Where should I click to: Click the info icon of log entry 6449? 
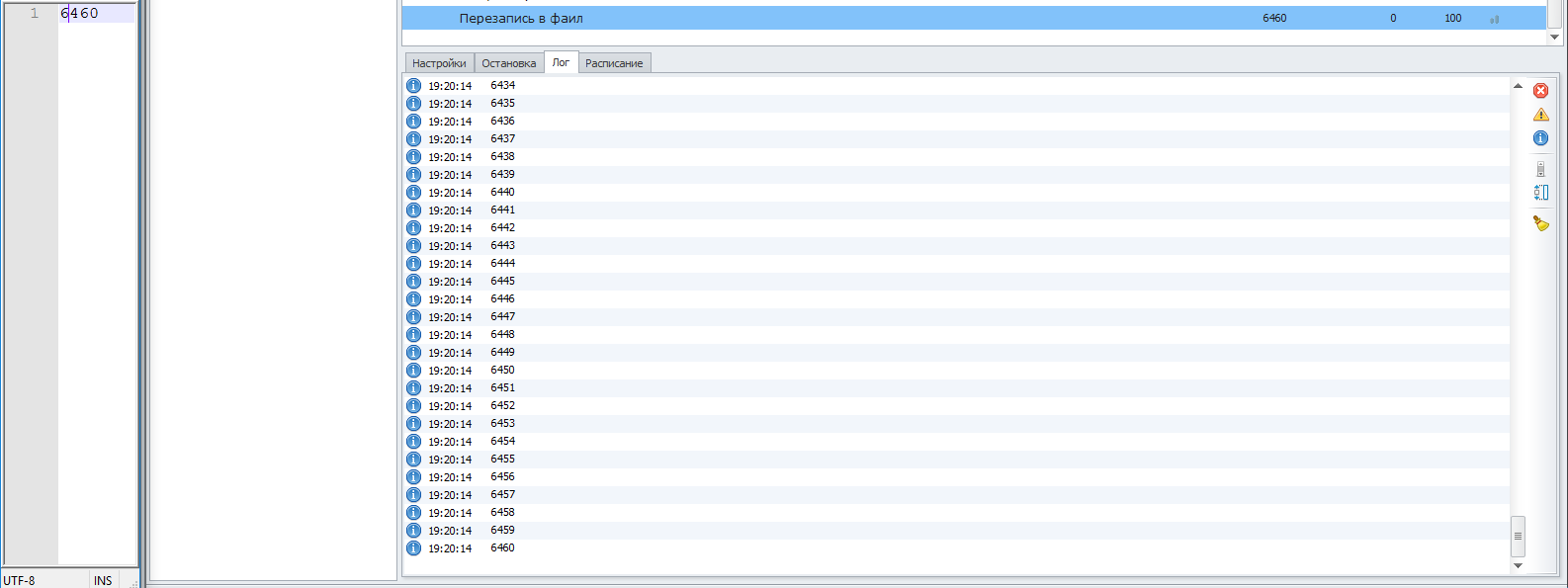click(414, 353)
